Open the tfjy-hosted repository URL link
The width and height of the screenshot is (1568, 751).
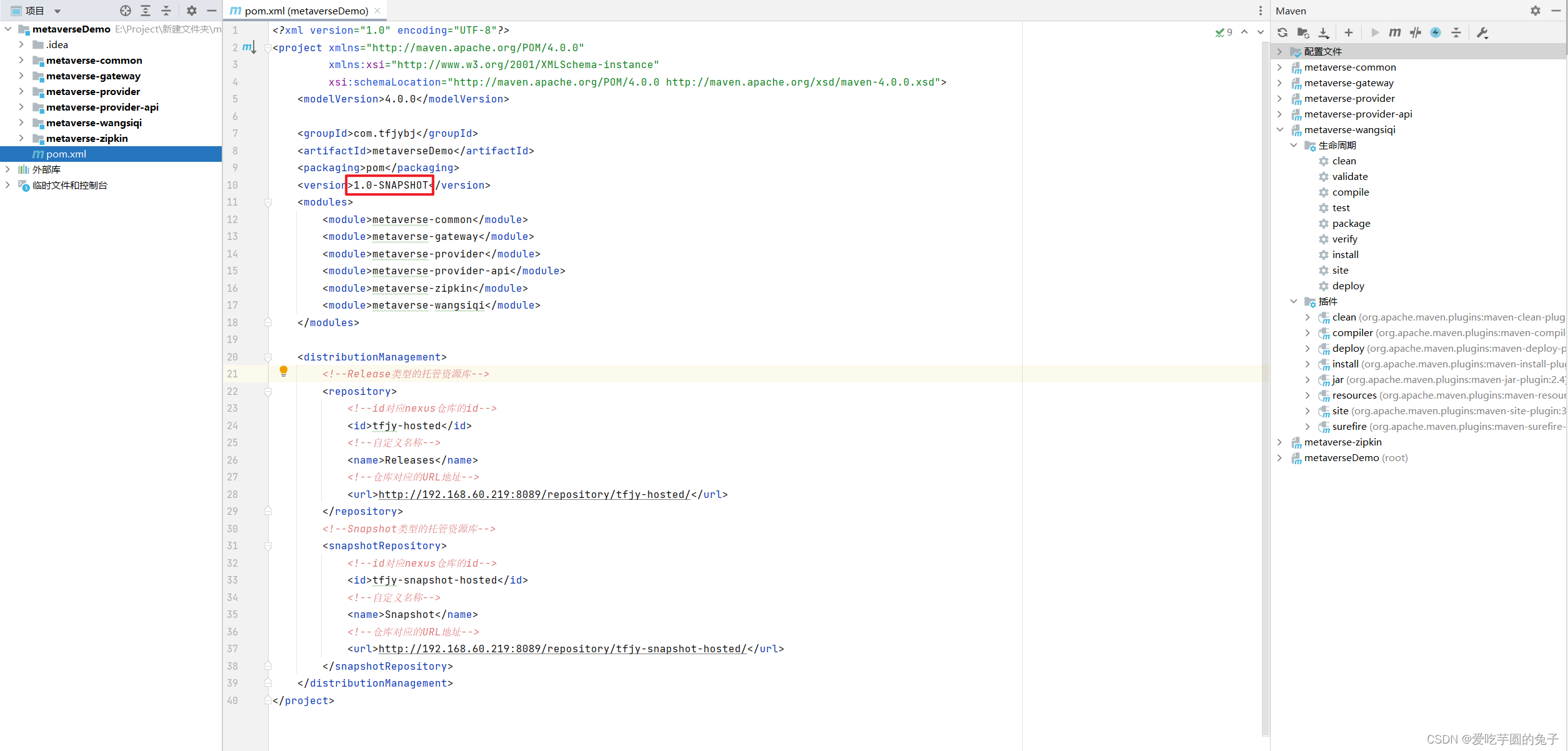tap(534, 494)
